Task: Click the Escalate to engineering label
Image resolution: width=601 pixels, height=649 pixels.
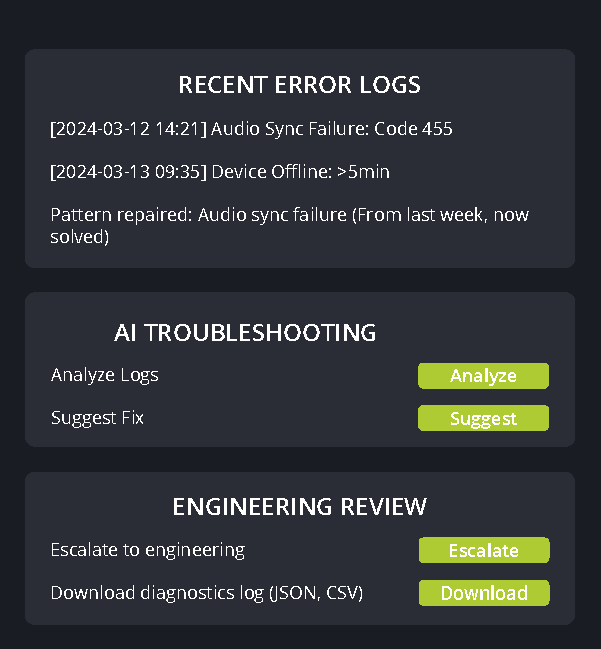Action: tap(148, 550)
